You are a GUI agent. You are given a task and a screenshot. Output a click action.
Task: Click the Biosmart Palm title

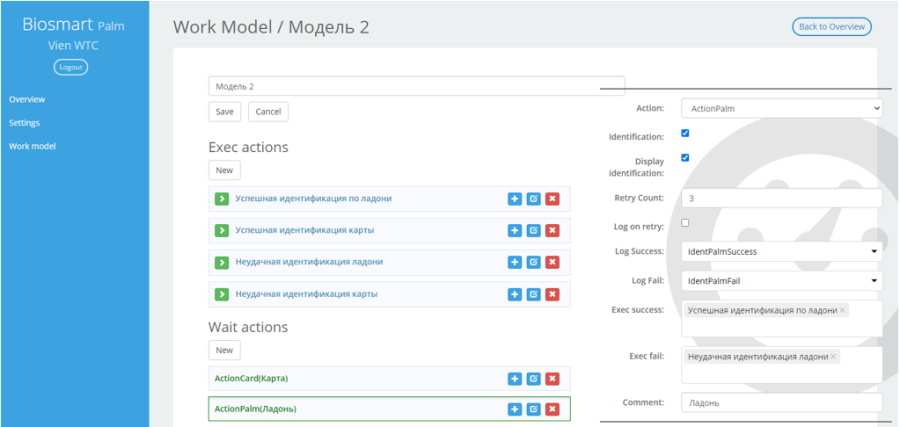click(x=73, y=25)
